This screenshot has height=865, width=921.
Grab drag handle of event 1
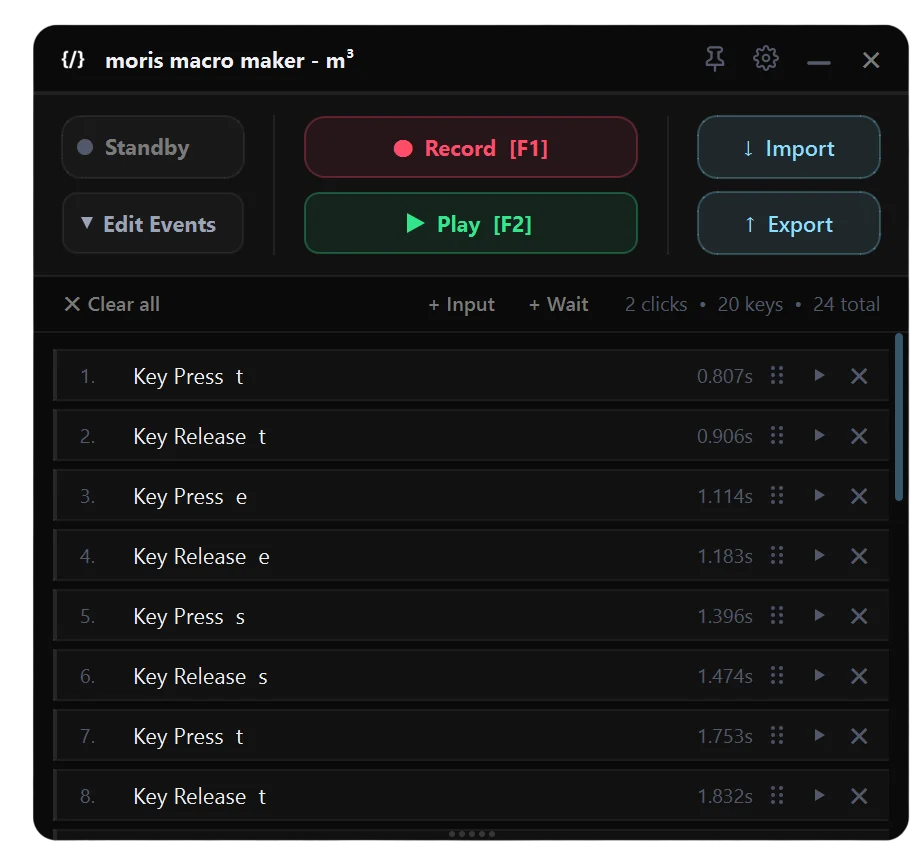(777, 375)
